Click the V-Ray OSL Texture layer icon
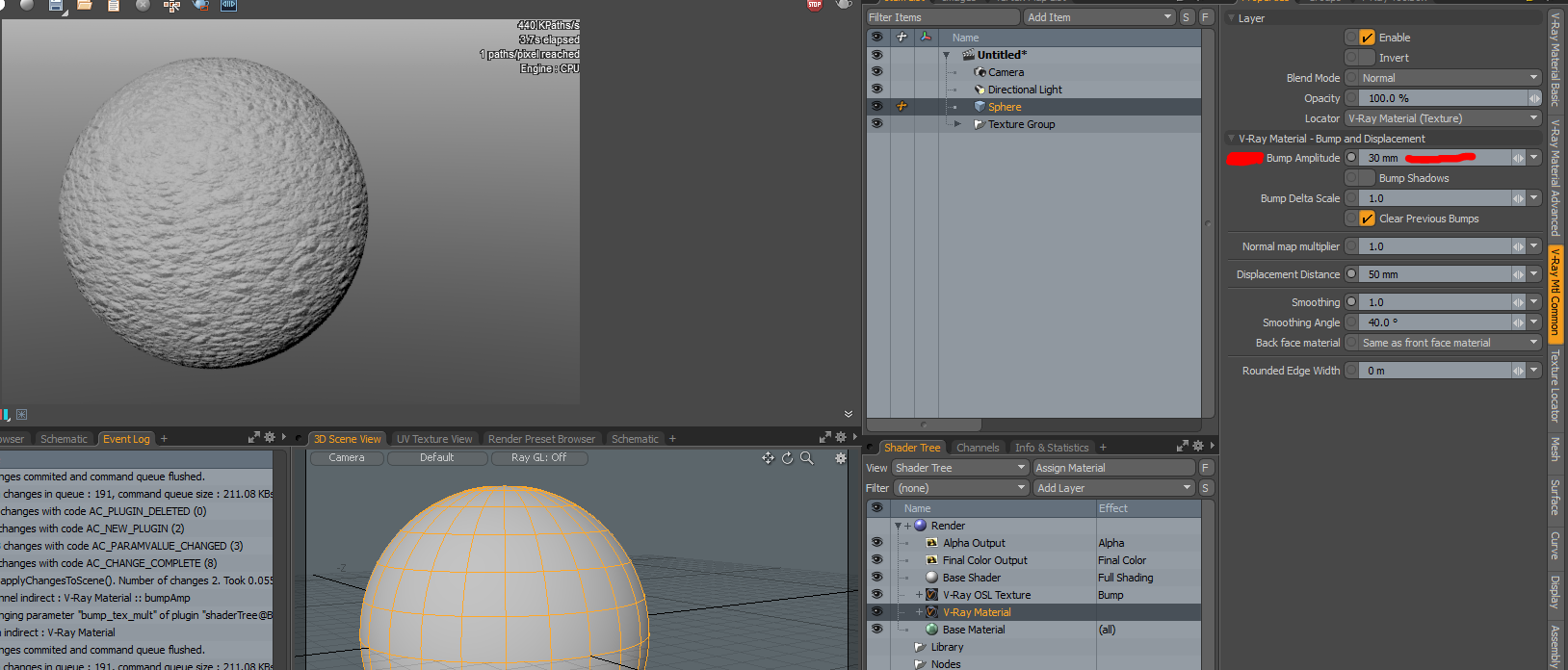This screenshot has height=670, width=1568. (x=931, y=595)
